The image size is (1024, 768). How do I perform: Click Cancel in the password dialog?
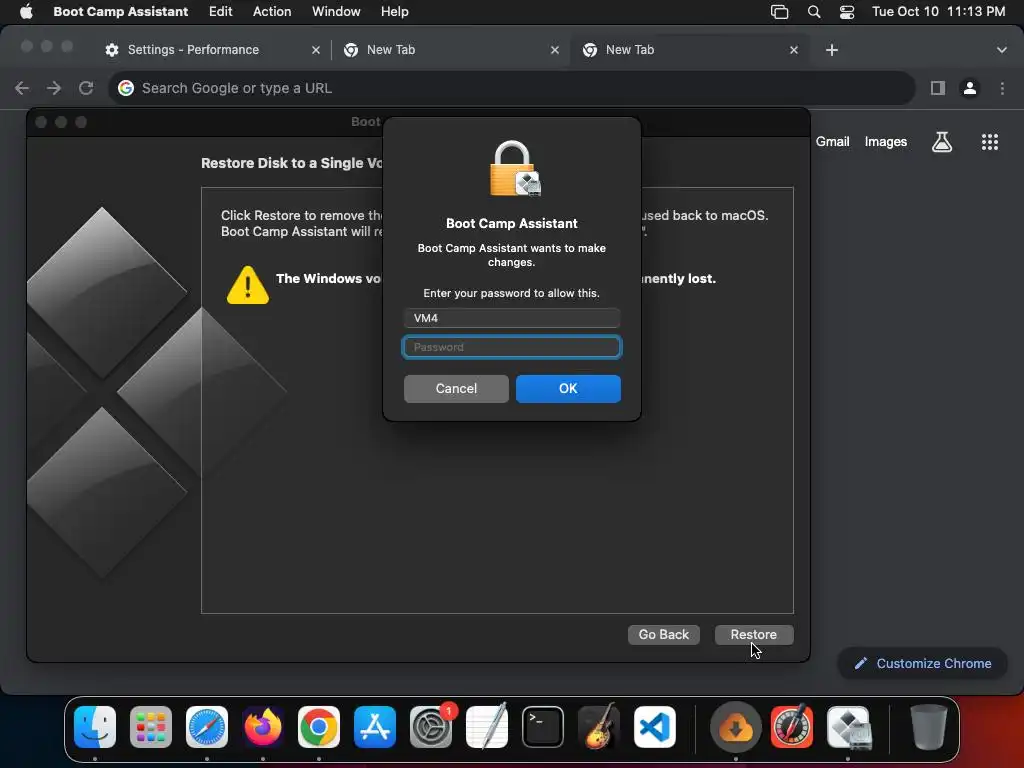(456, 389)
